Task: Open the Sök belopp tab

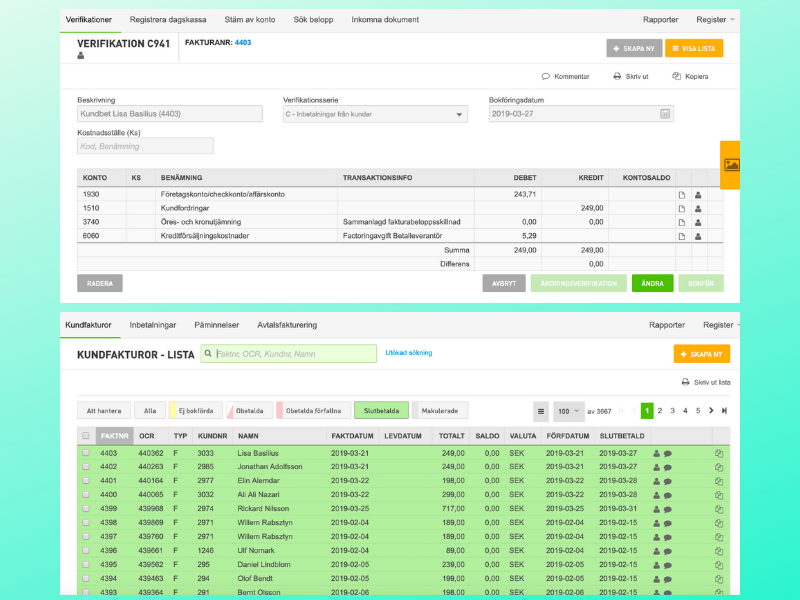Action: pos(313,19)
